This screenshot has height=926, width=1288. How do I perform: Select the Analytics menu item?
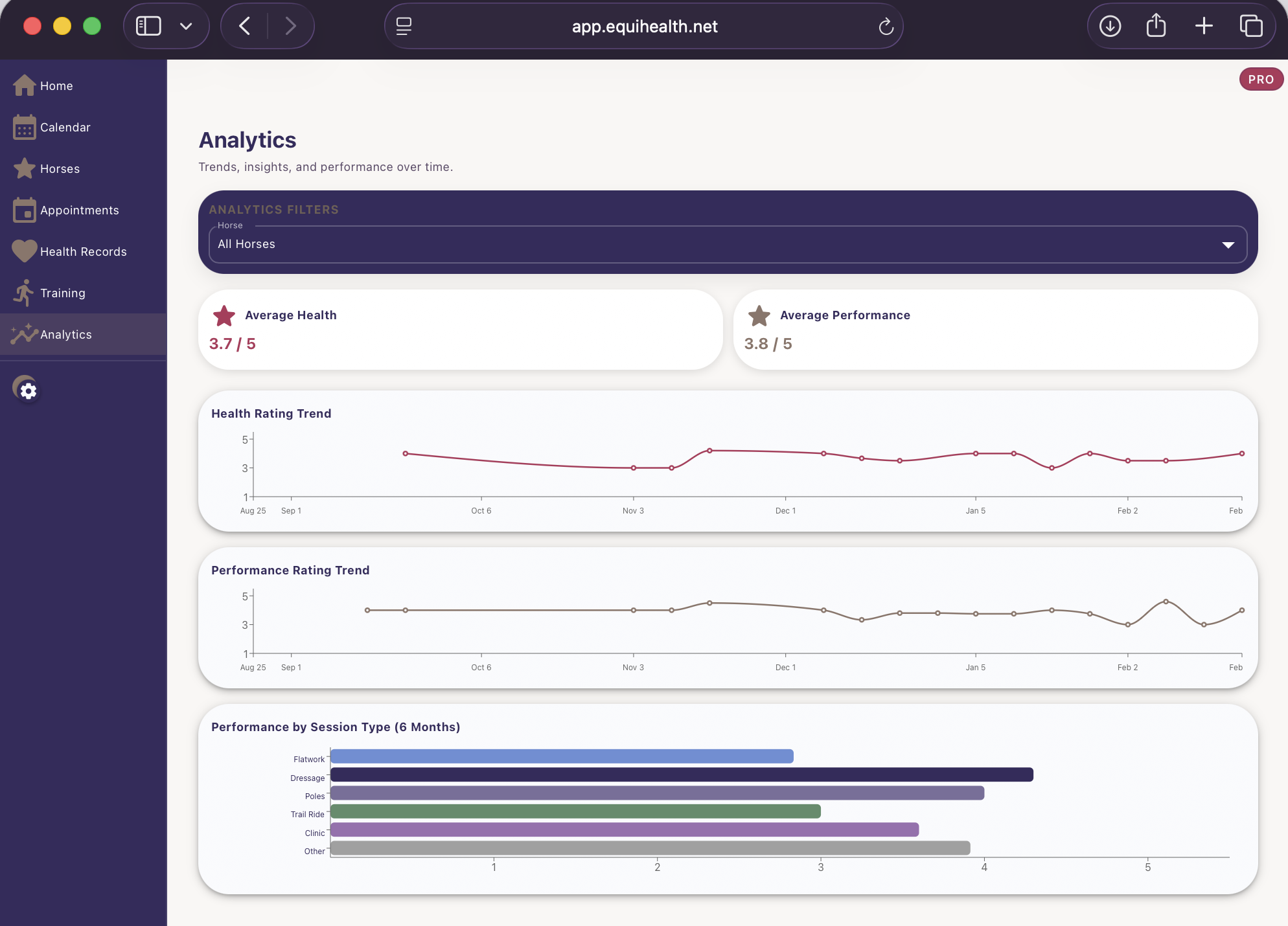pyautogui.click(x=66, y=334)
